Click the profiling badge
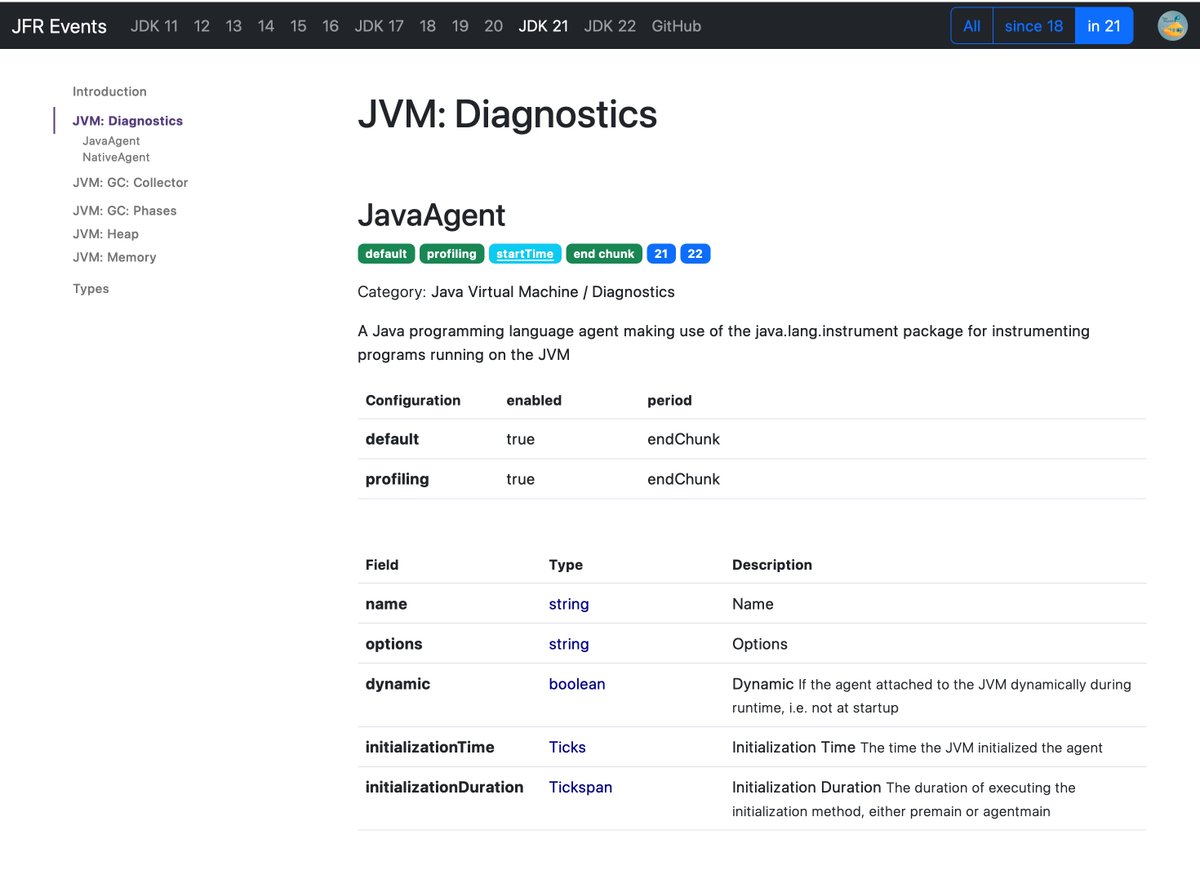Image resolution: width=1200 pixels, height=888 pixels. [452, 254]
